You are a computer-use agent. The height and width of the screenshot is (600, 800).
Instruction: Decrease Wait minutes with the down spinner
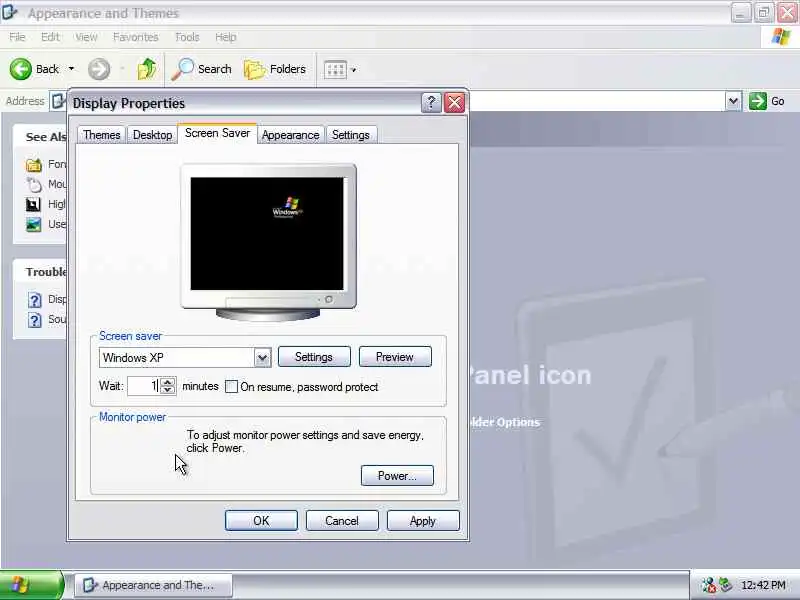168,390
